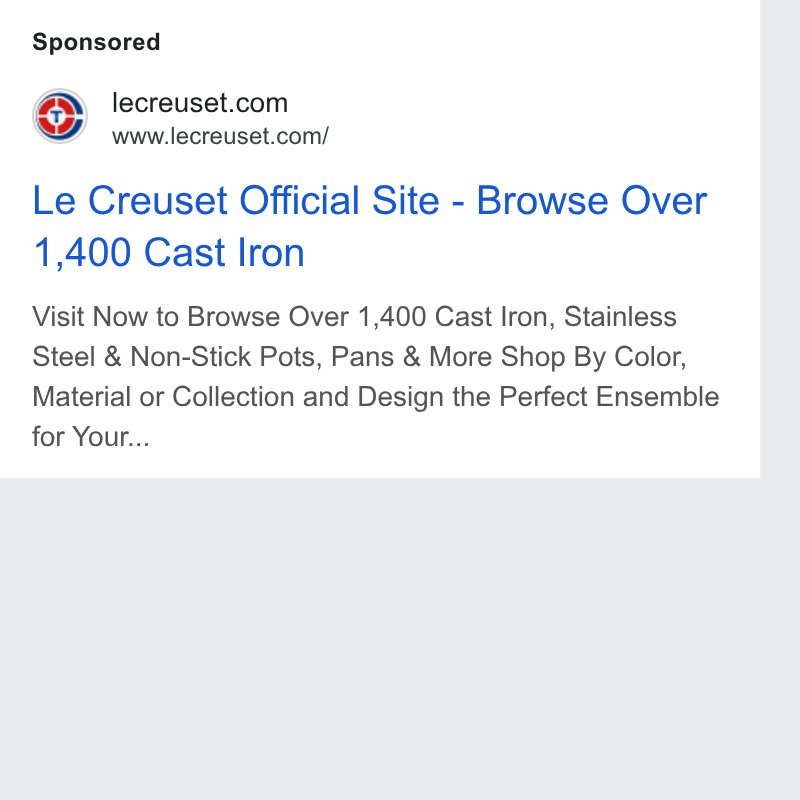The height and width of the screenshot is (800, 800).
Task: Click the Le Creuset circular favicon logo
Action: 60,116
